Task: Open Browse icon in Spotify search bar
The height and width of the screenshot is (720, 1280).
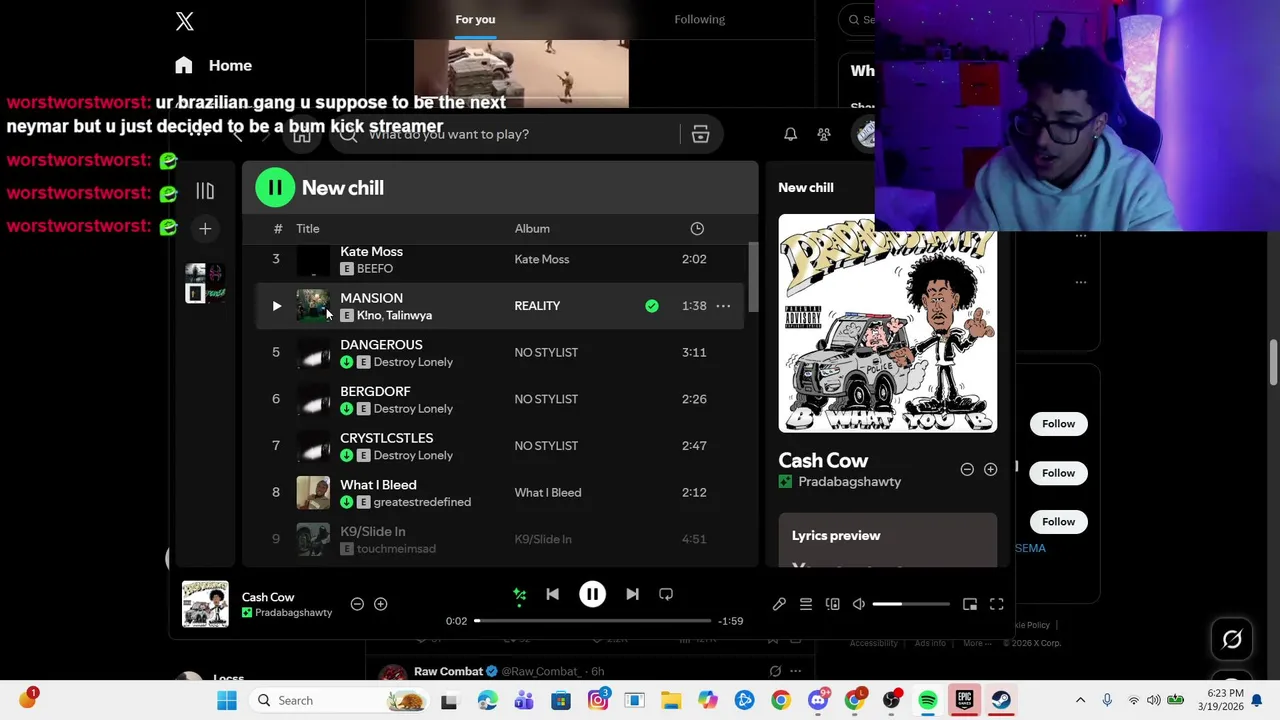Action: [700, 134]
